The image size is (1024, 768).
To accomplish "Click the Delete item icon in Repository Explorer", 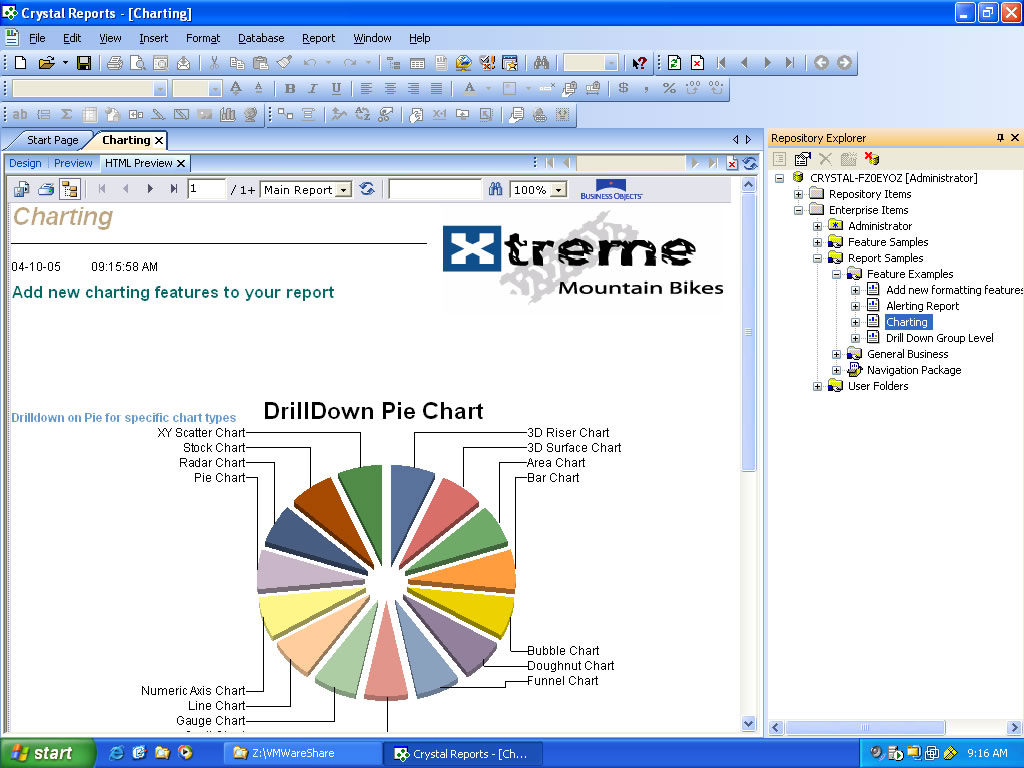I will (x=825, y=159).
